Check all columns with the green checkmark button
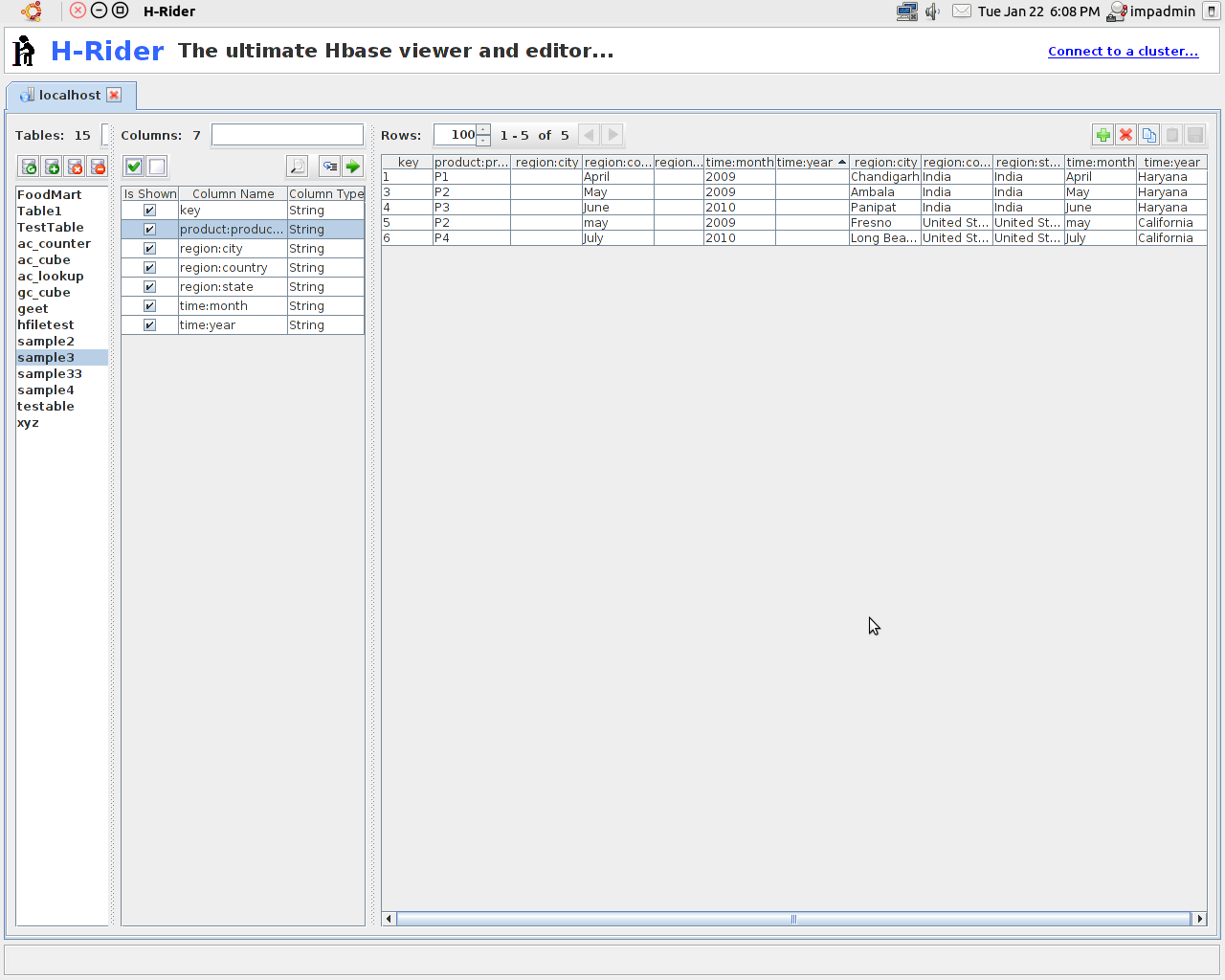 click(134, 167)
